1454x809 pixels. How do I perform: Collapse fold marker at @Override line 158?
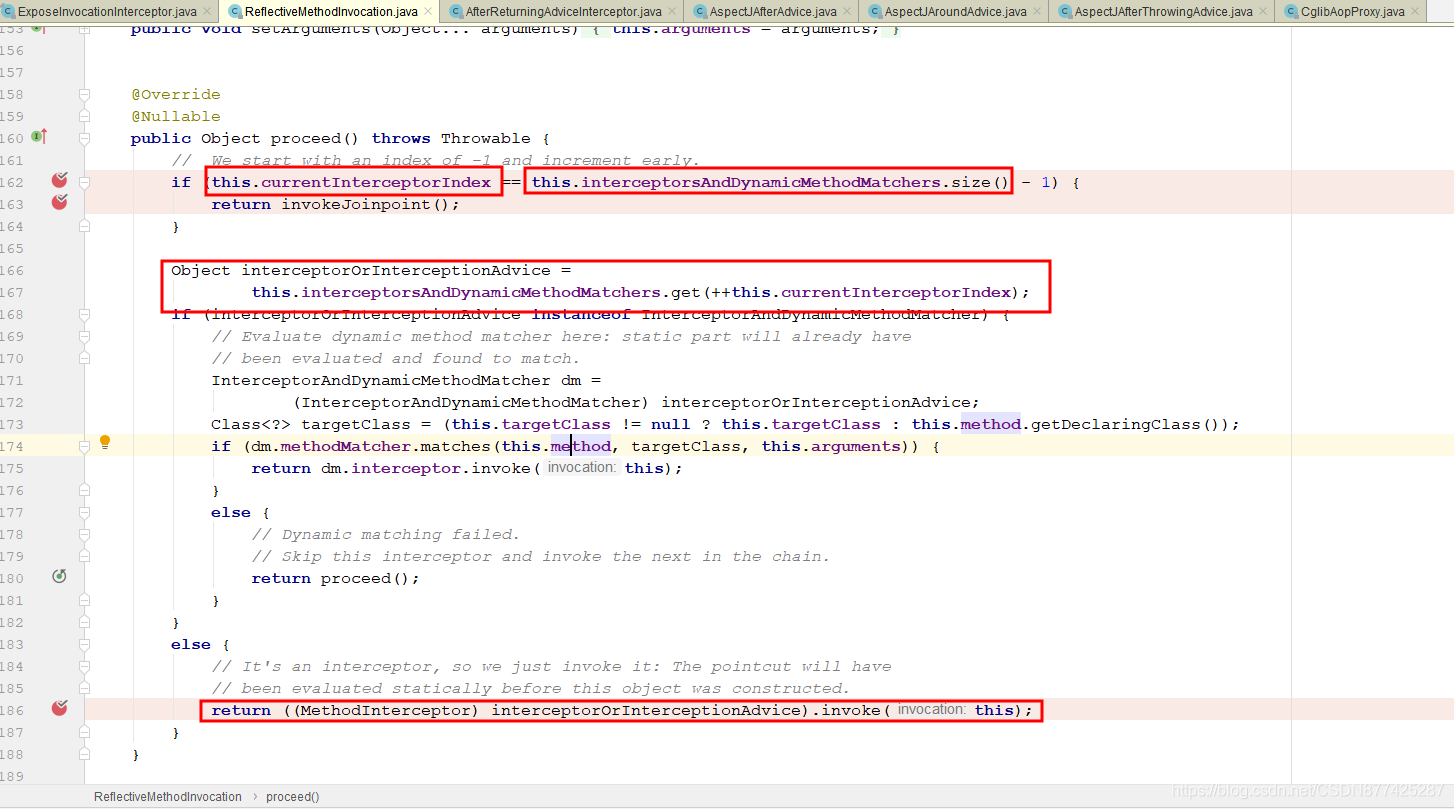click(85, 95)
